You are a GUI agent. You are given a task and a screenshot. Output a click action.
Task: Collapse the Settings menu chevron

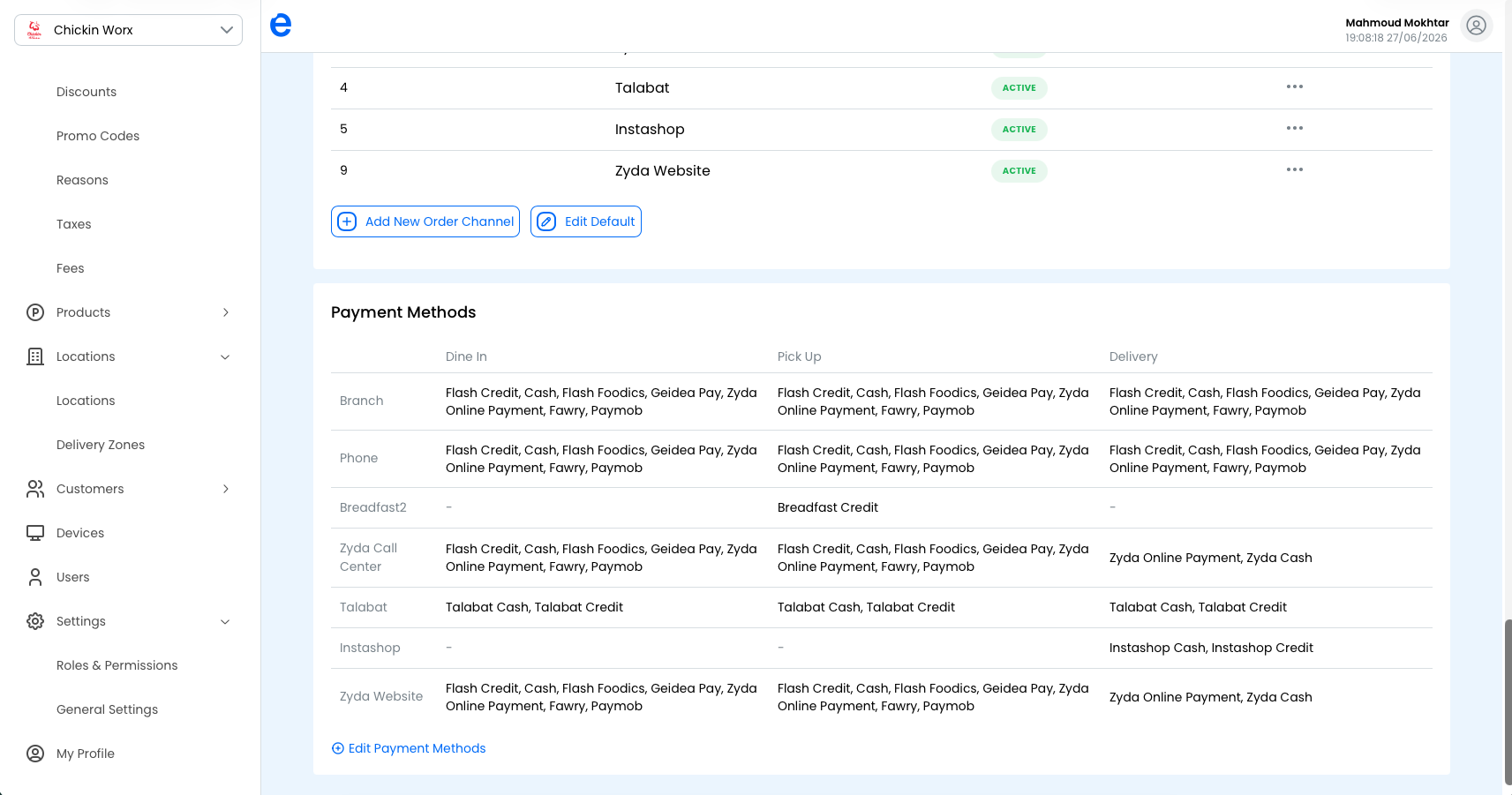click(x=225, y=621)
